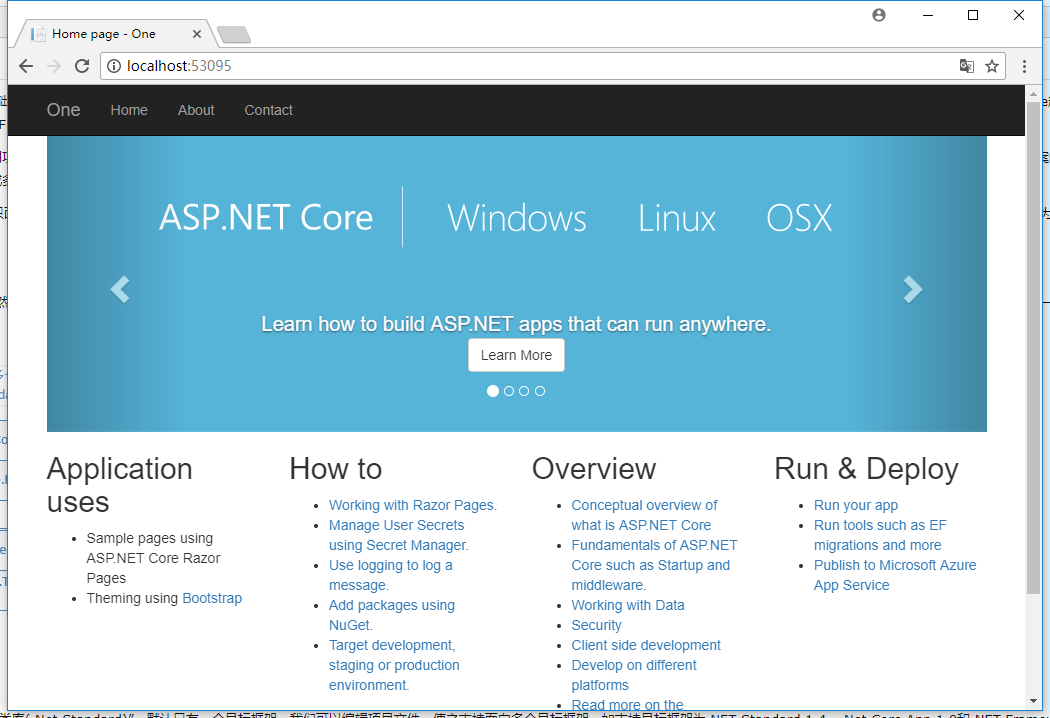Open a new tab with the new-tab button
The image size is (1050, 718).
tap(234, 34)
